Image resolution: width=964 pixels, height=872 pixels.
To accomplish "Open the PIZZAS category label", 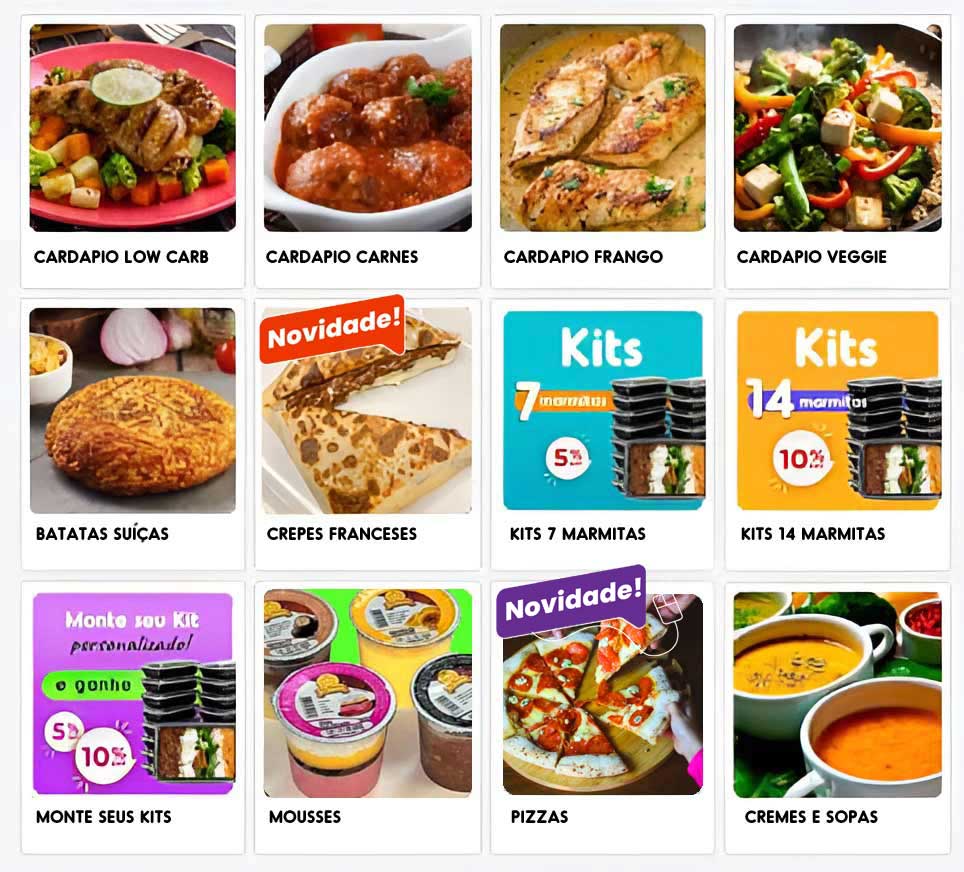I will coord(540,817).
